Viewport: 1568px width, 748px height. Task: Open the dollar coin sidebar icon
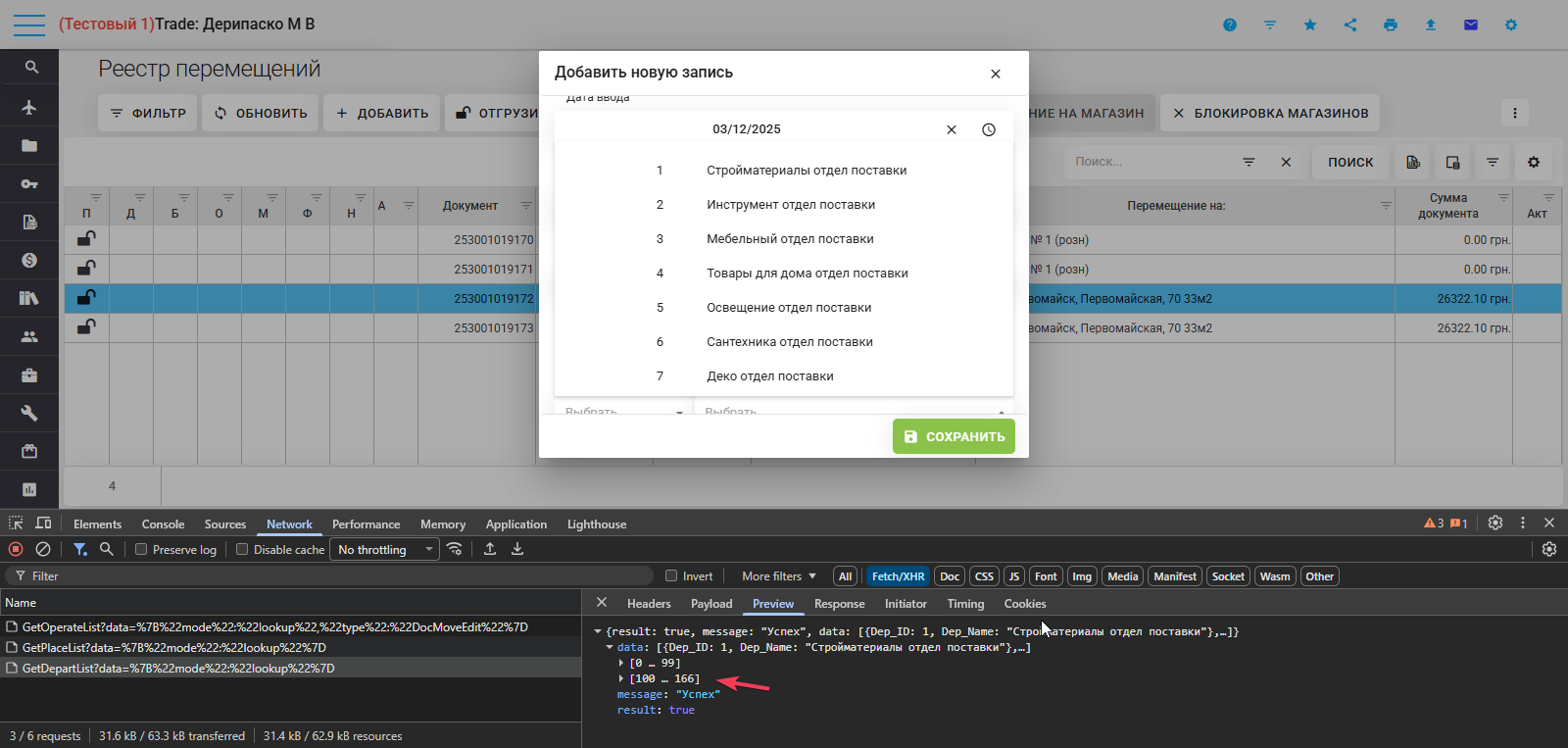coord(29,260)
